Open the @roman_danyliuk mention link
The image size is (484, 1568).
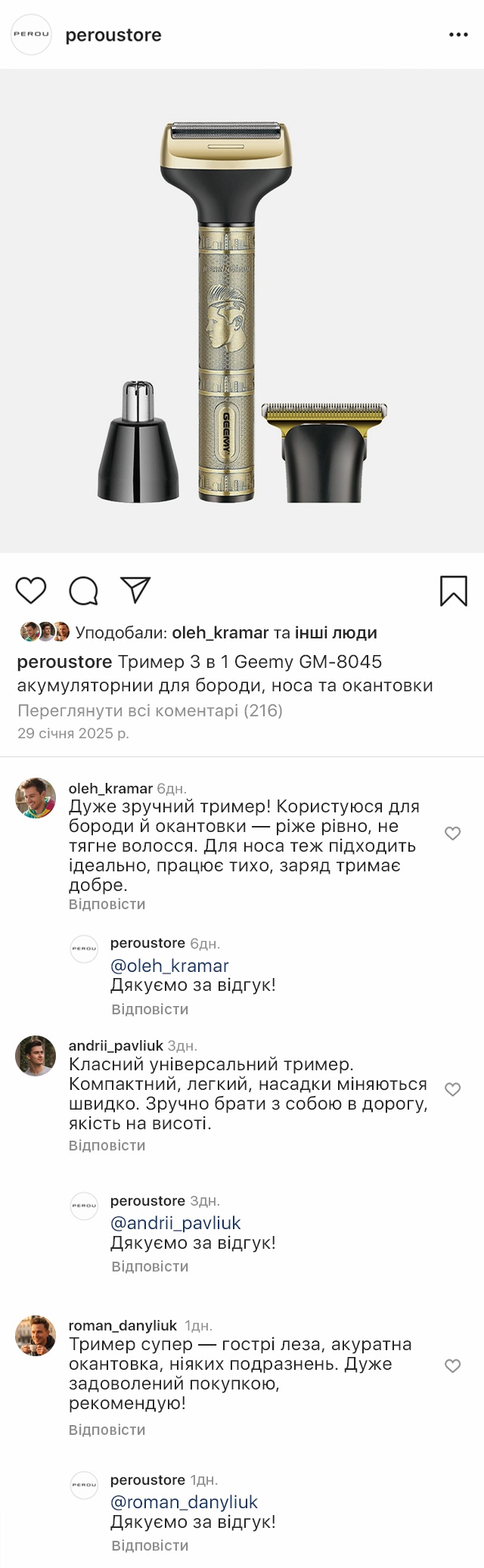coord(184,1501)
